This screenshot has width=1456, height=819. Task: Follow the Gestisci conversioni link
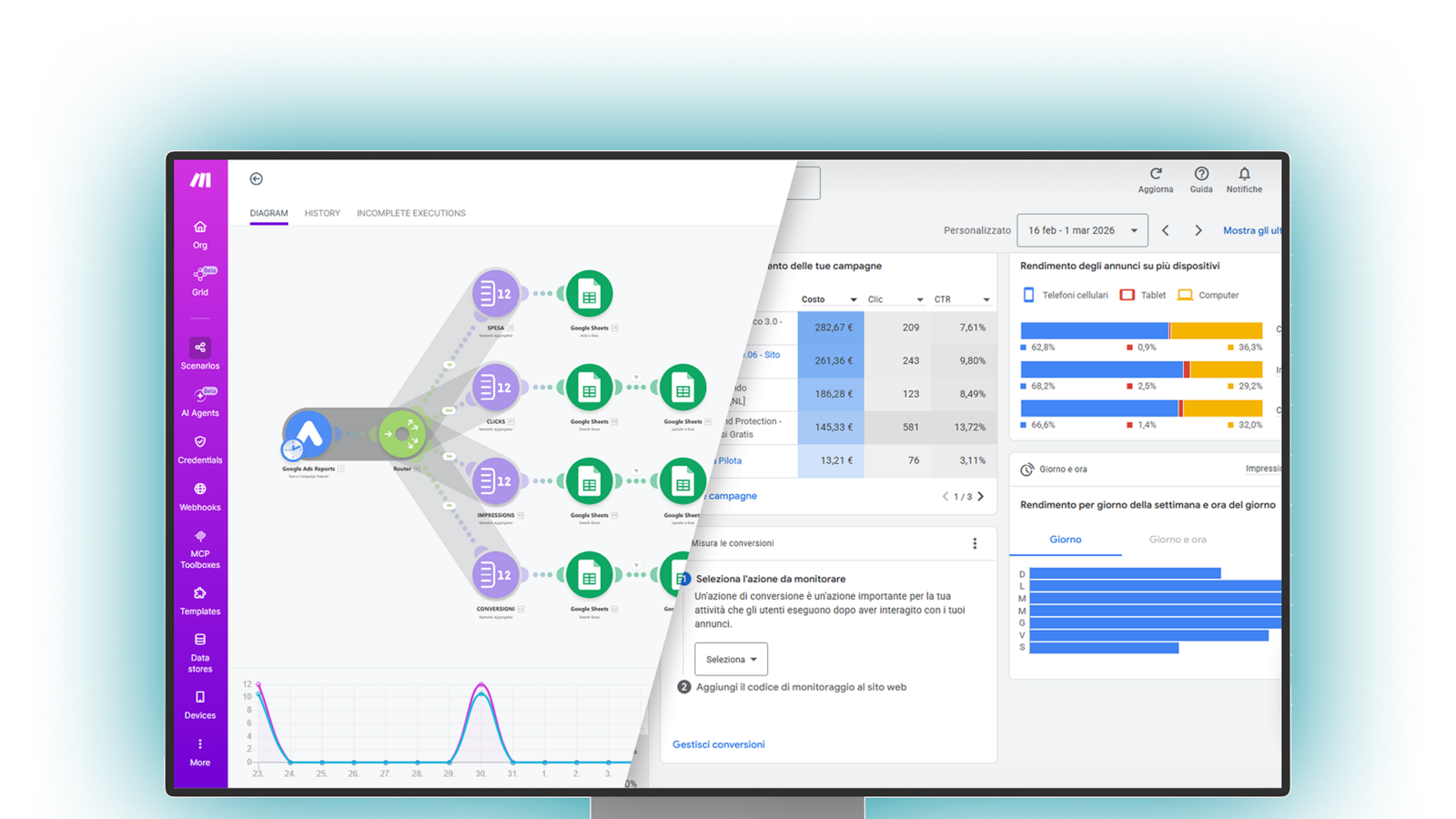[718, 744]
